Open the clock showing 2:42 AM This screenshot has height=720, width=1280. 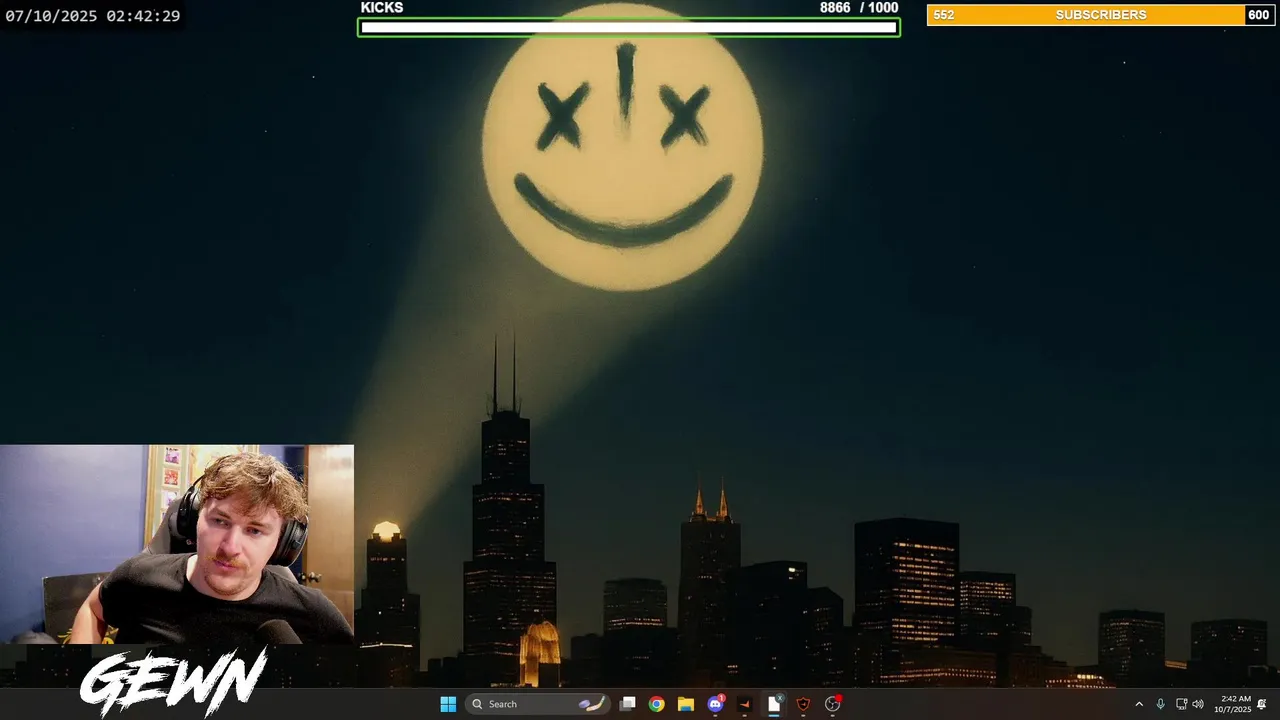pos(1235,704)
